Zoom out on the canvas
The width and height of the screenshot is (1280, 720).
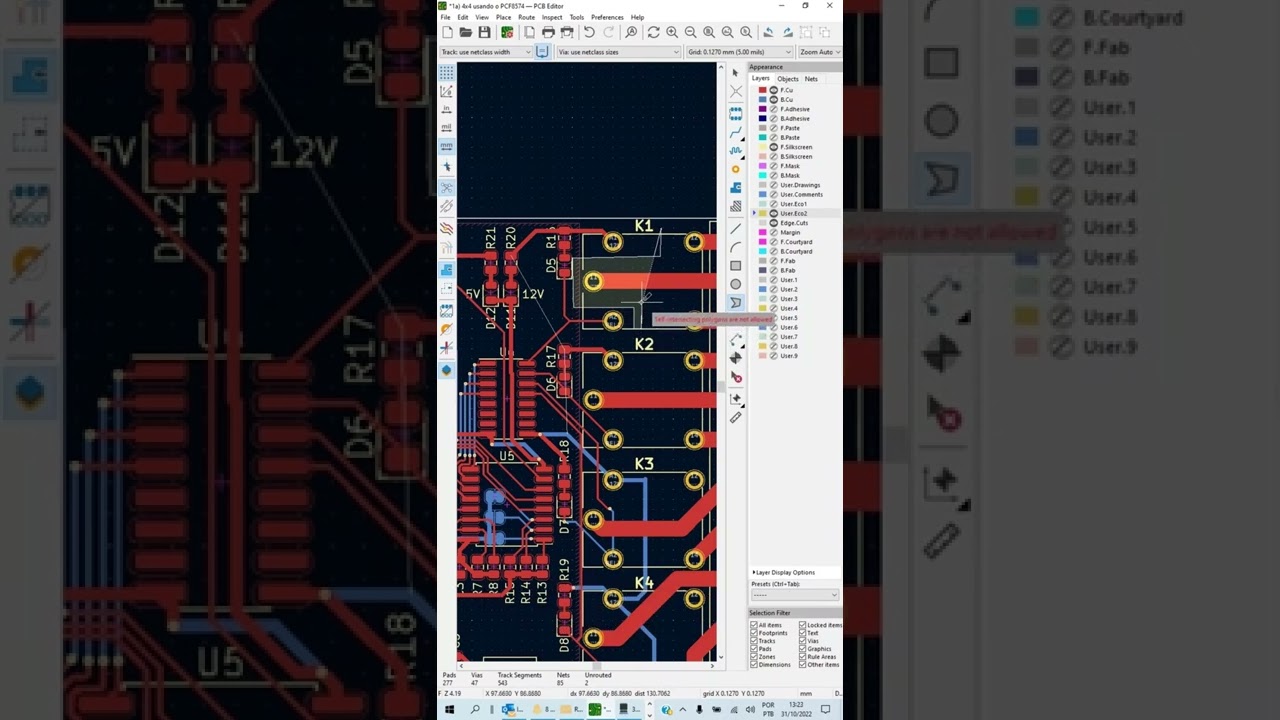(x=690, y=33)
